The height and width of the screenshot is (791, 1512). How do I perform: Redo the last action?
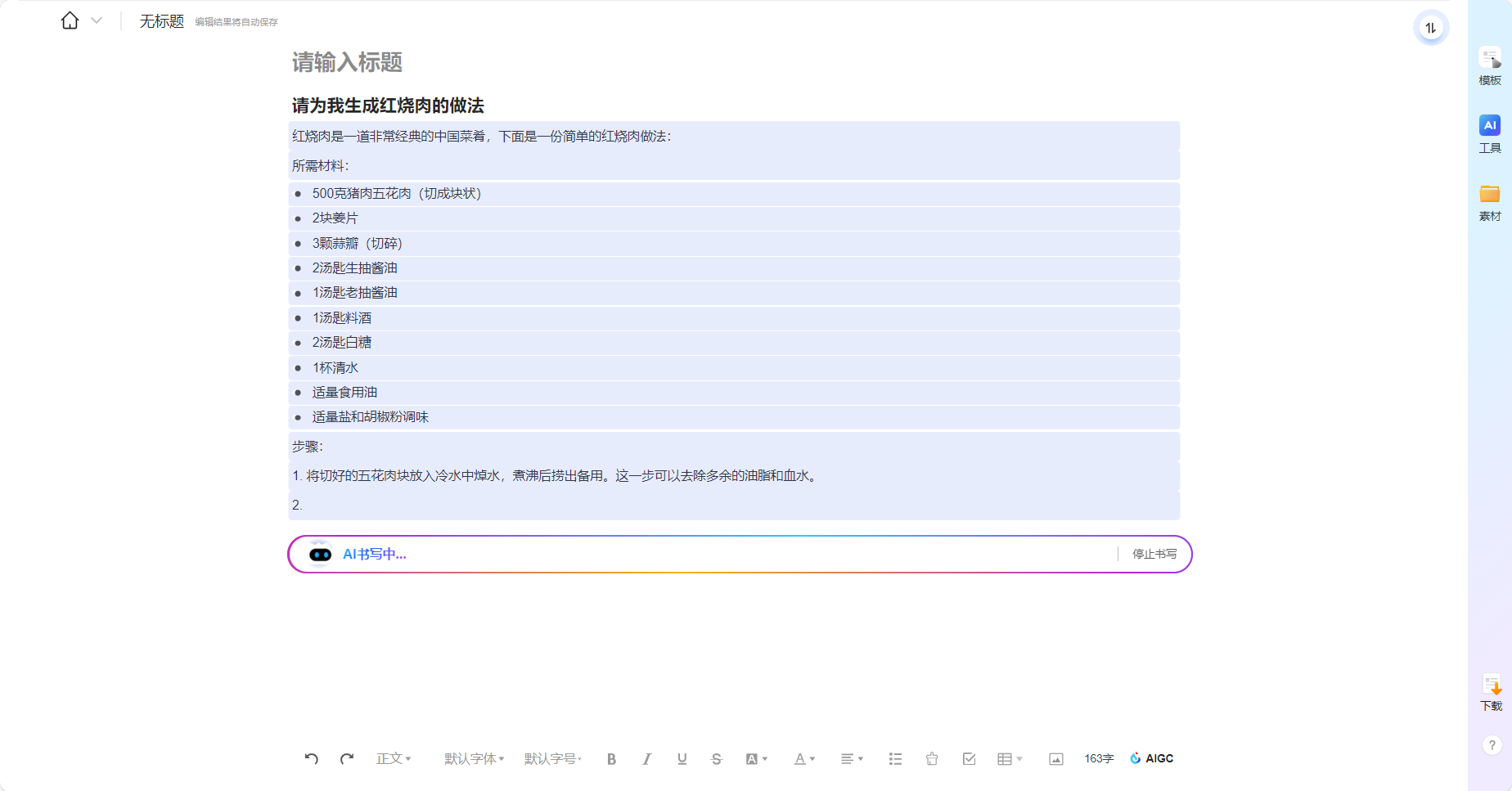[x=347, y=758]
